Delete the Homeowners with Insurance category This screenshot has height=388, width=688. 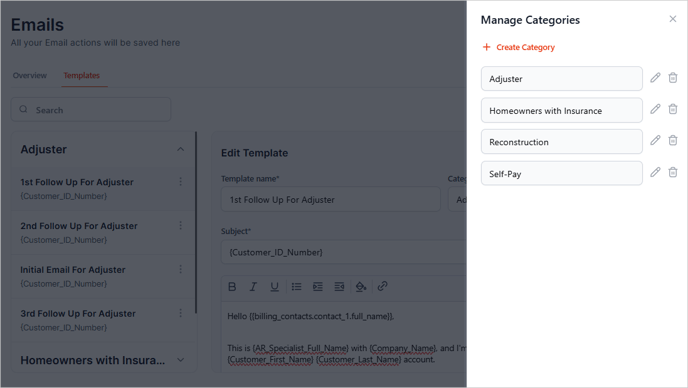pos(673,109)
